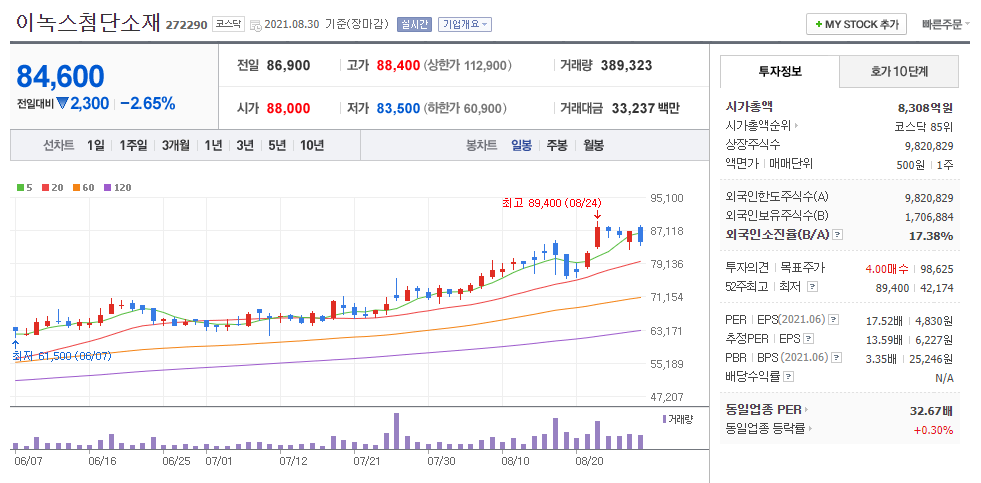Select the 월봉 candle chart
The image size is (981, 483).
pyautogui.click(x=594, y=146)
